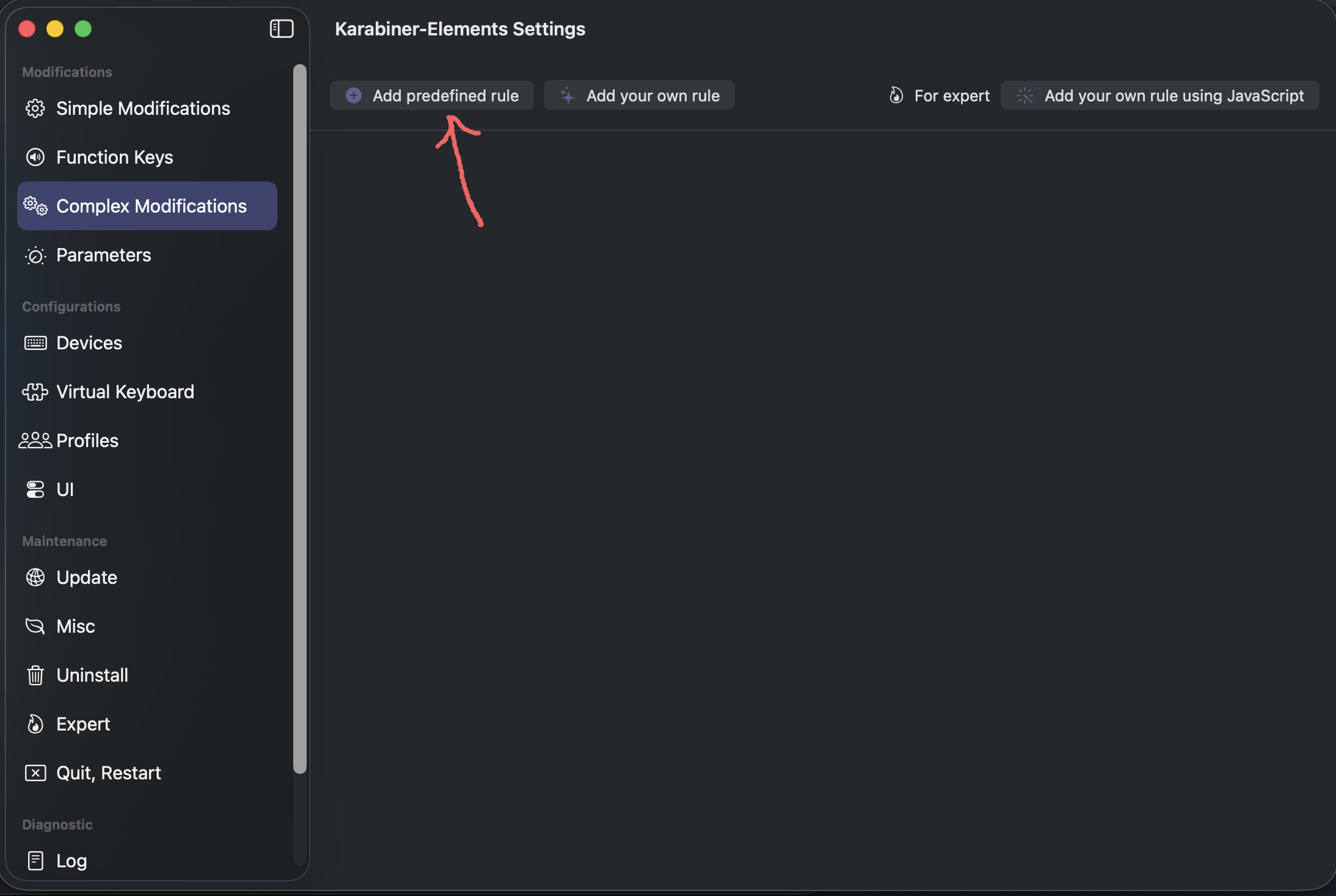The width and height of the screenshot is (1336, 896).
Task: Open the Quit, Restart page
Action: 147,773
